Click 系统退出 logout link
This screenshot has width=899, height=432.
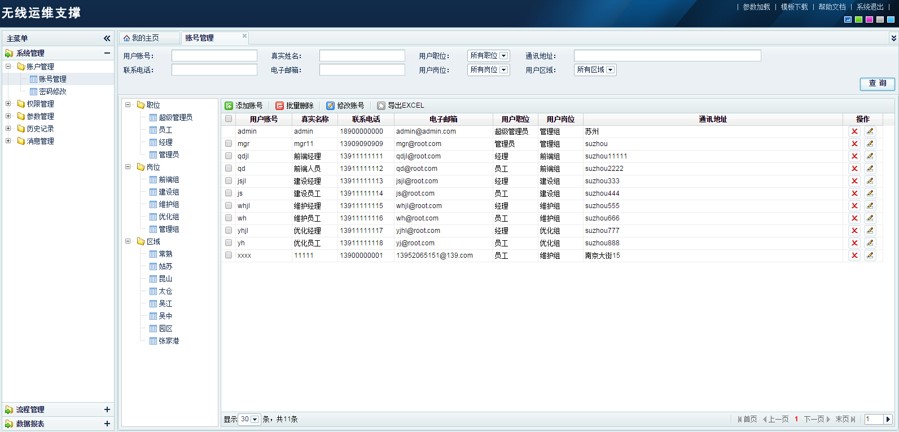[x=870, y=7]
